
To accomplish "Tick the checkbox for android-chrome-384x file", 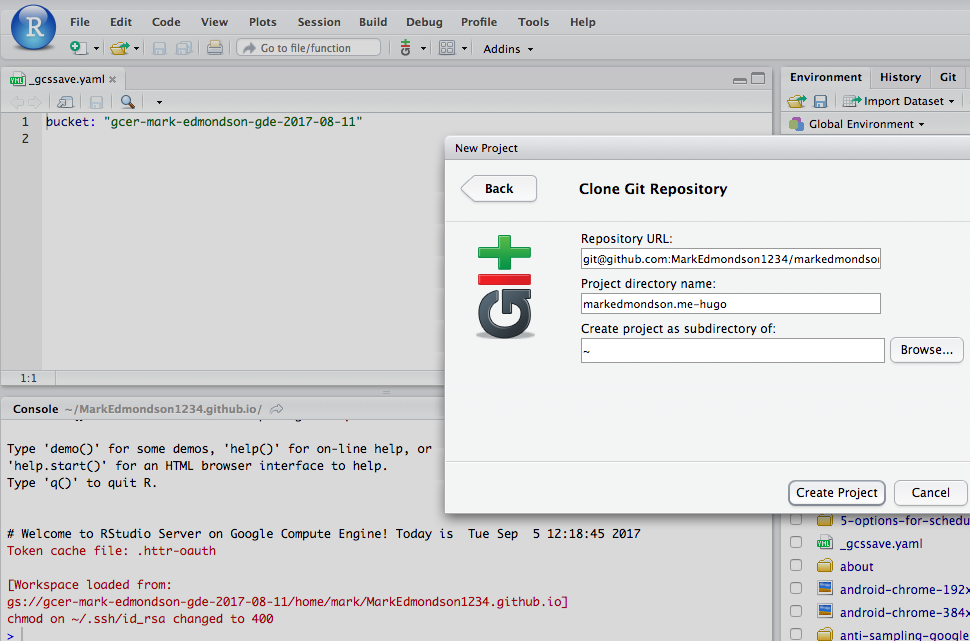I will tap(796, 612).
